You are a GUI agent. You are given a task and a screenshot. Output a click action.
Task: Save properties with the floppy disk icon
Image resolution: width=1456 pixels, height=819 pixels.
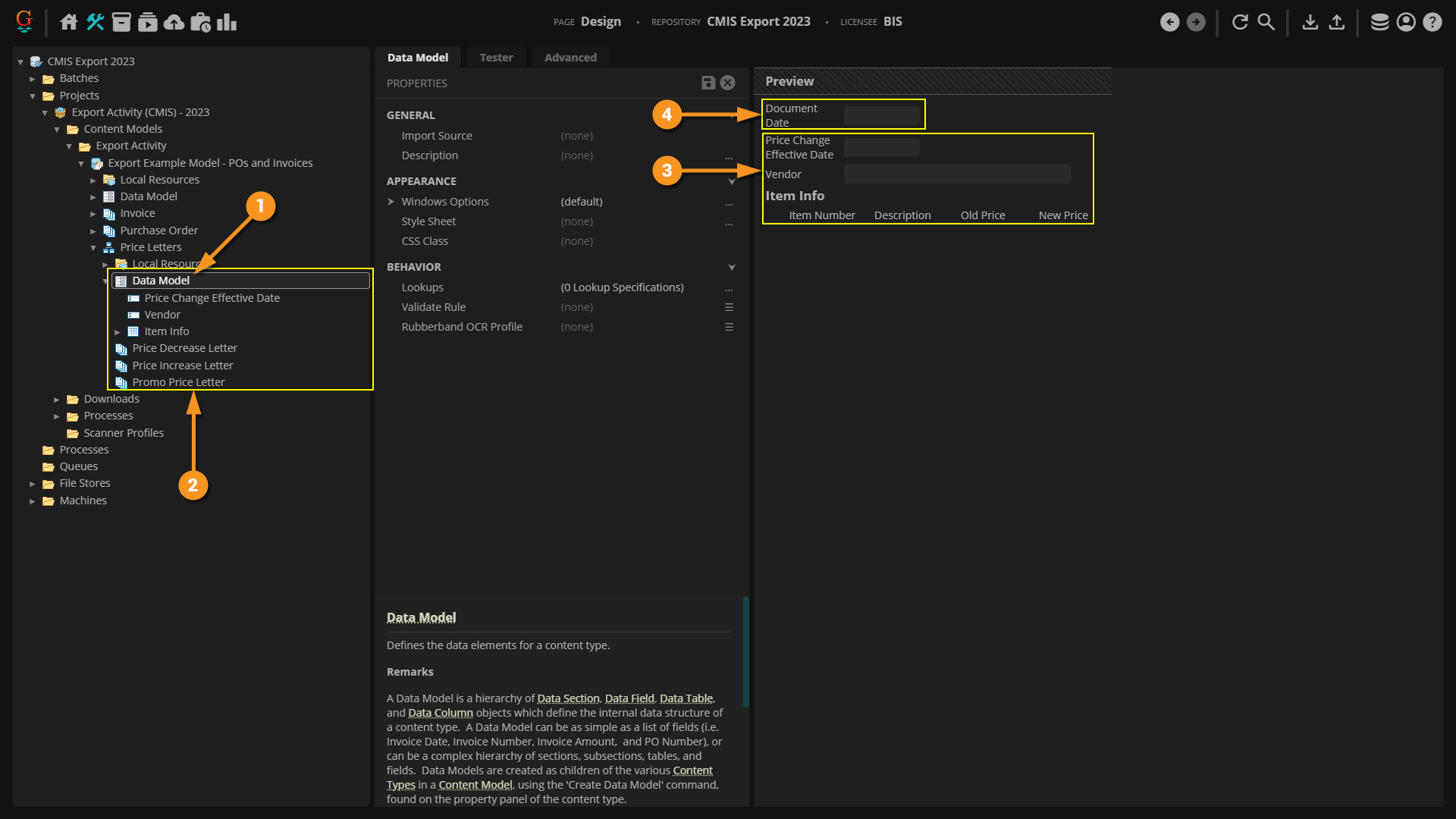pos(708,83)
